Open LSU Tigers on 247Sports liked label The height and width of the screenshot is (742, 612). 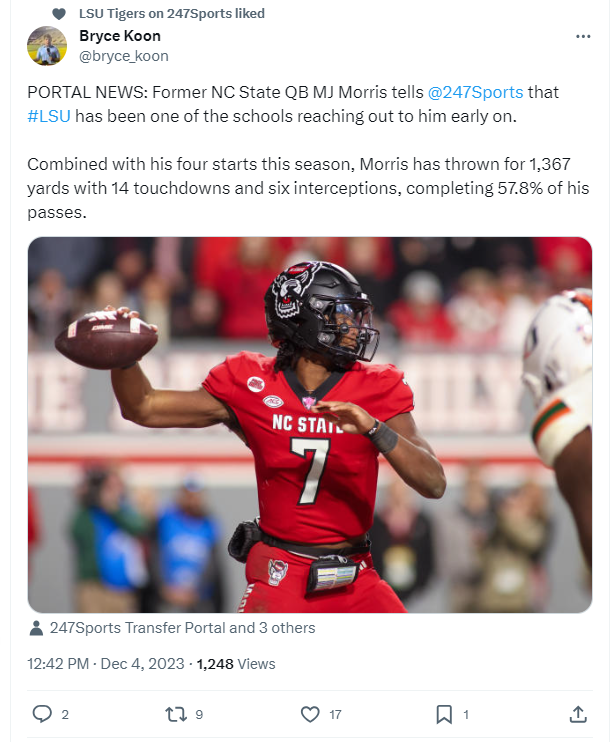172,14
